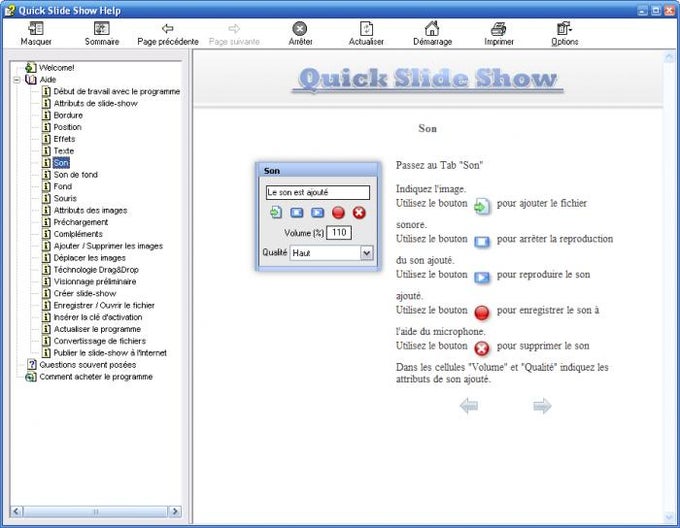Screen dimensions: 680x528
Task: Open Téchnologie Drag&Drop topic
Action: point(96,270)
